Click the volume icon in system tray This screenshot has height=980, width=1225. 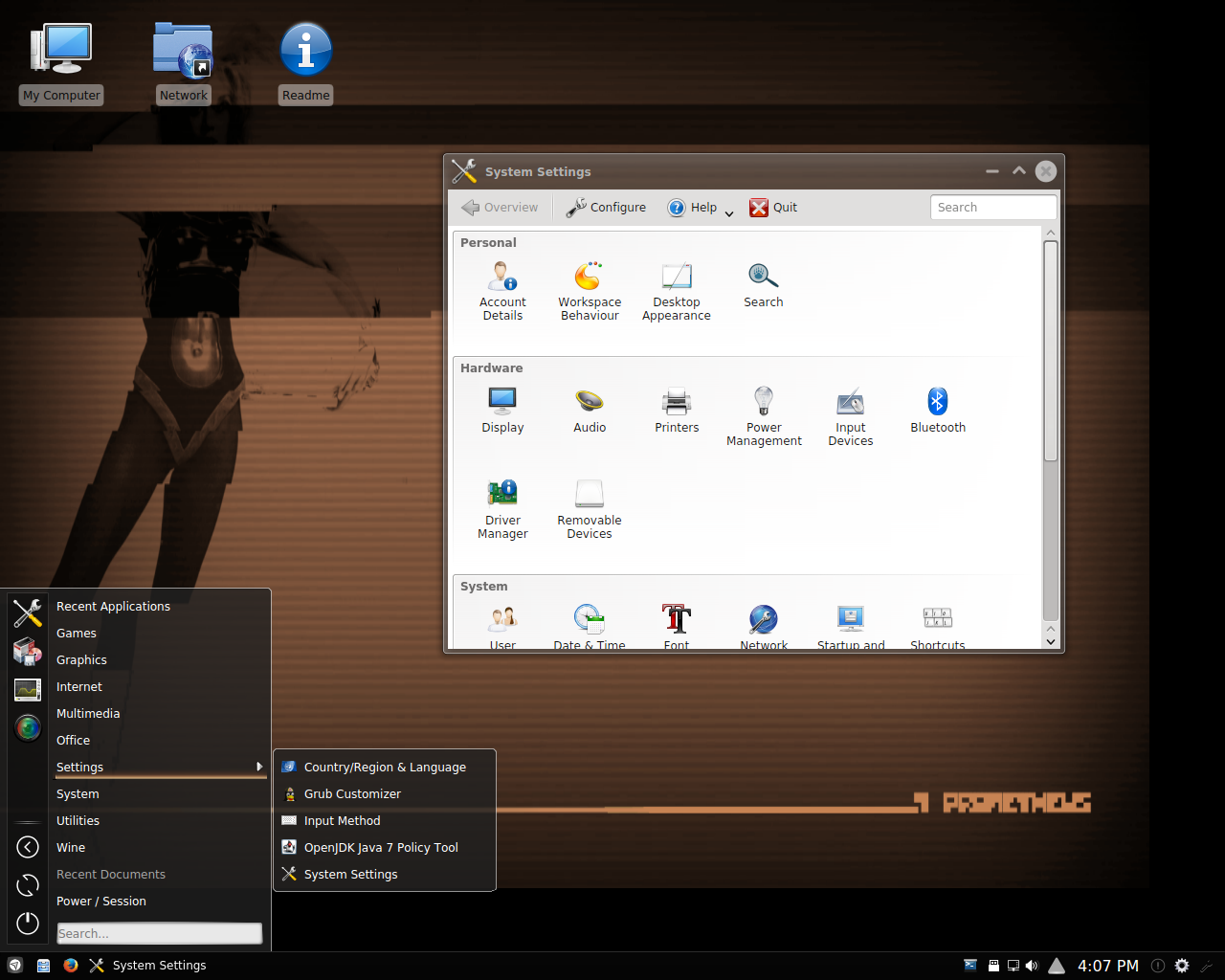1032,966
